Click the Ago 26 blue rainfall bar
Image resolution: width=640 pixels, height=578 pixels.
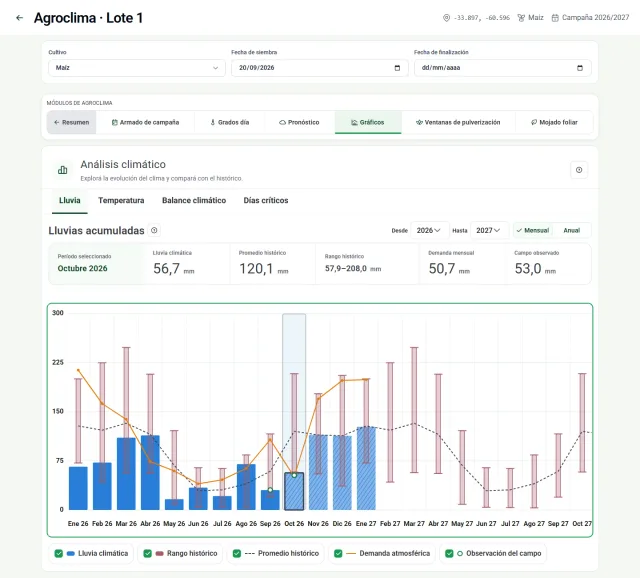[246, 487]
